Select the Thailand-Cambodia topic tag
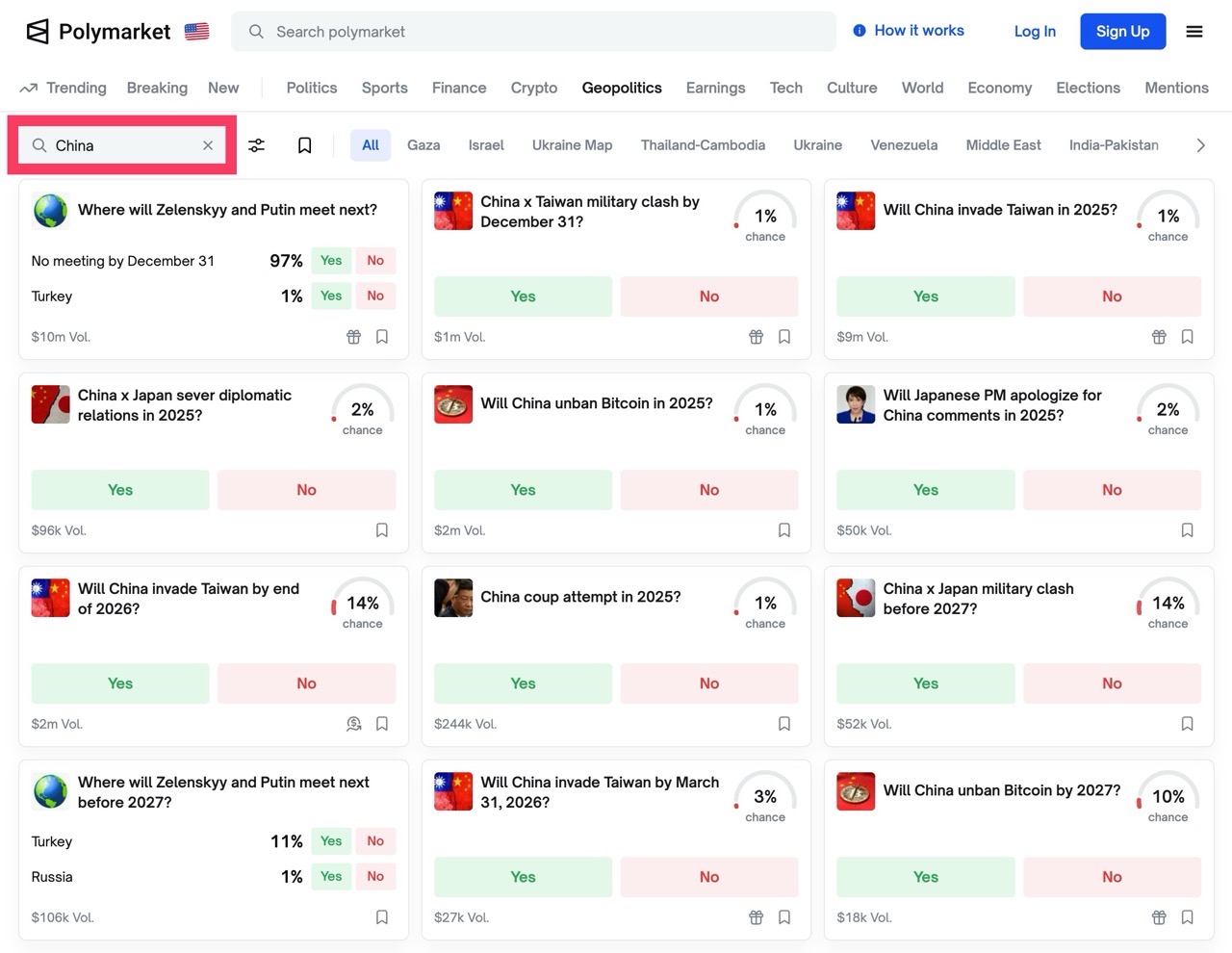The image size is (1232, 953). click(703, 145)
